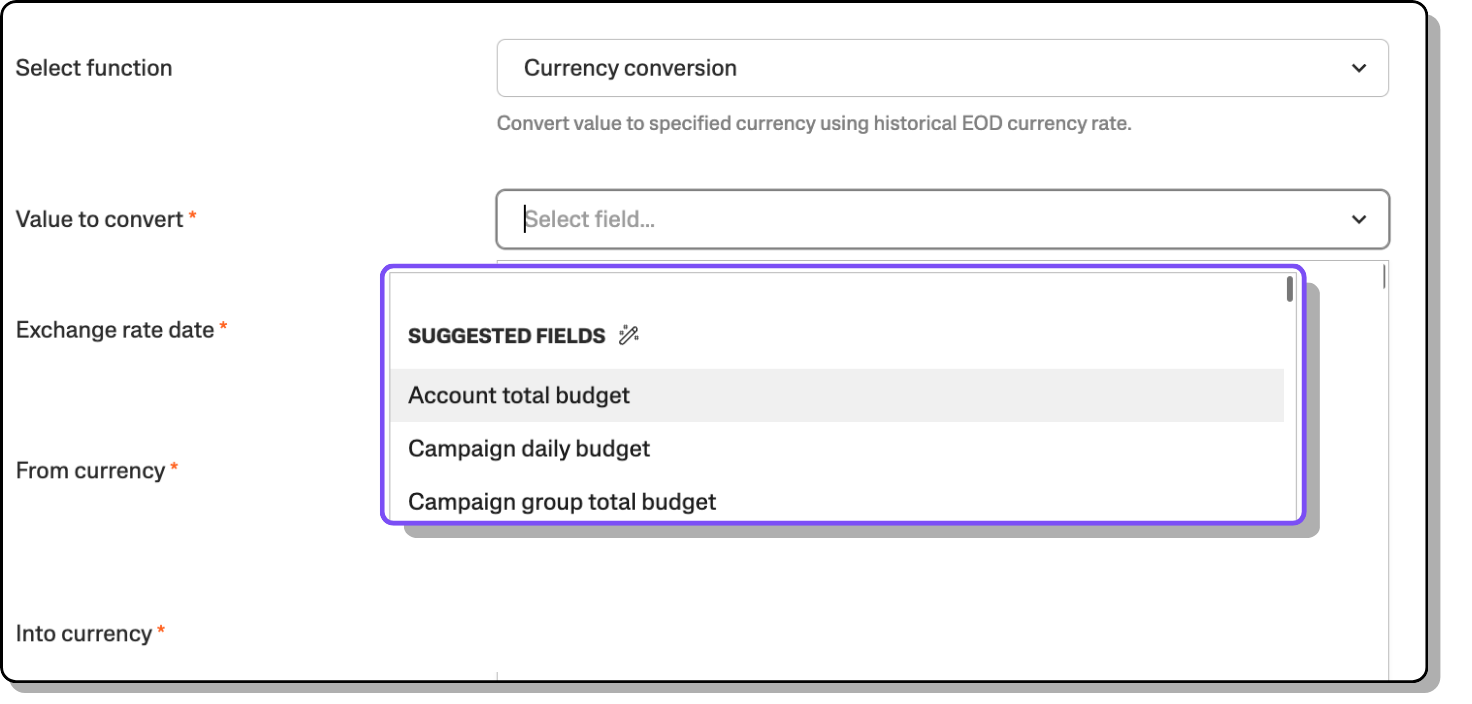
Task: Click the Into currency label
Action: pos(84,633)
